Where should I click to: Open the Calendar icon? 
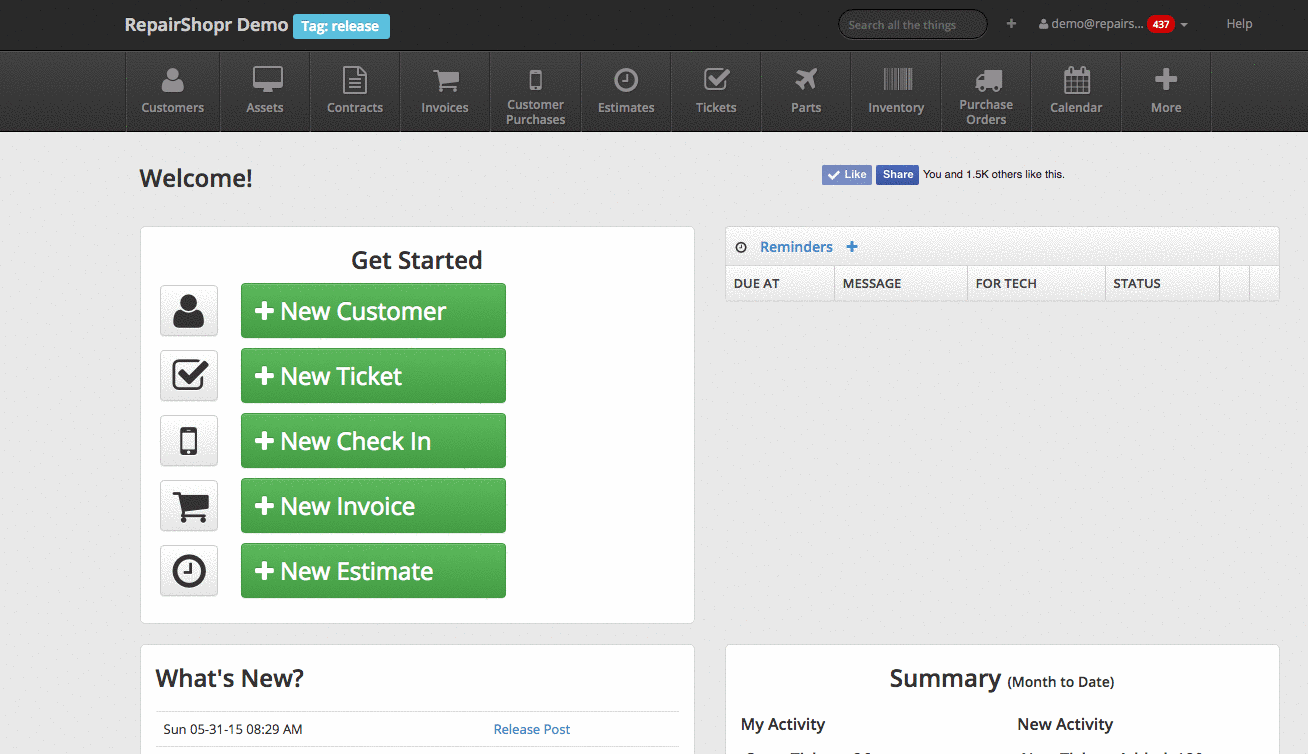1076,80
